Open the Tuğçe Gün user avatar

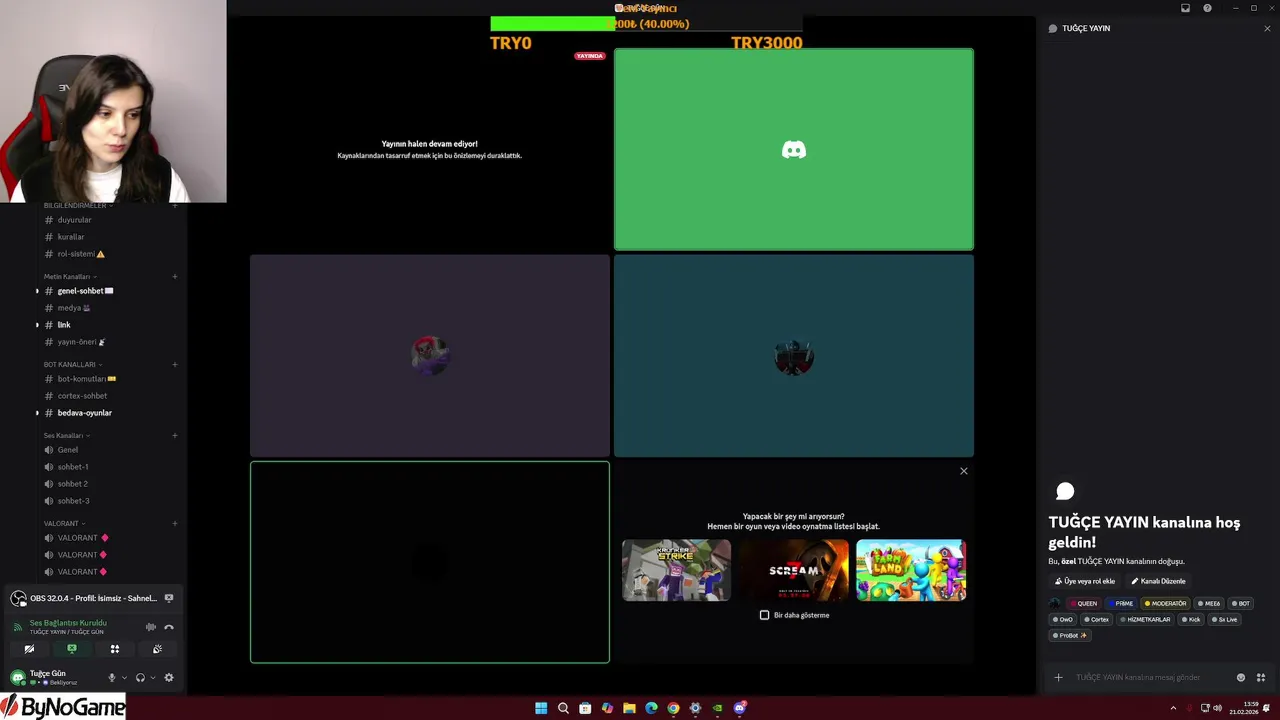tap(17, 677)
